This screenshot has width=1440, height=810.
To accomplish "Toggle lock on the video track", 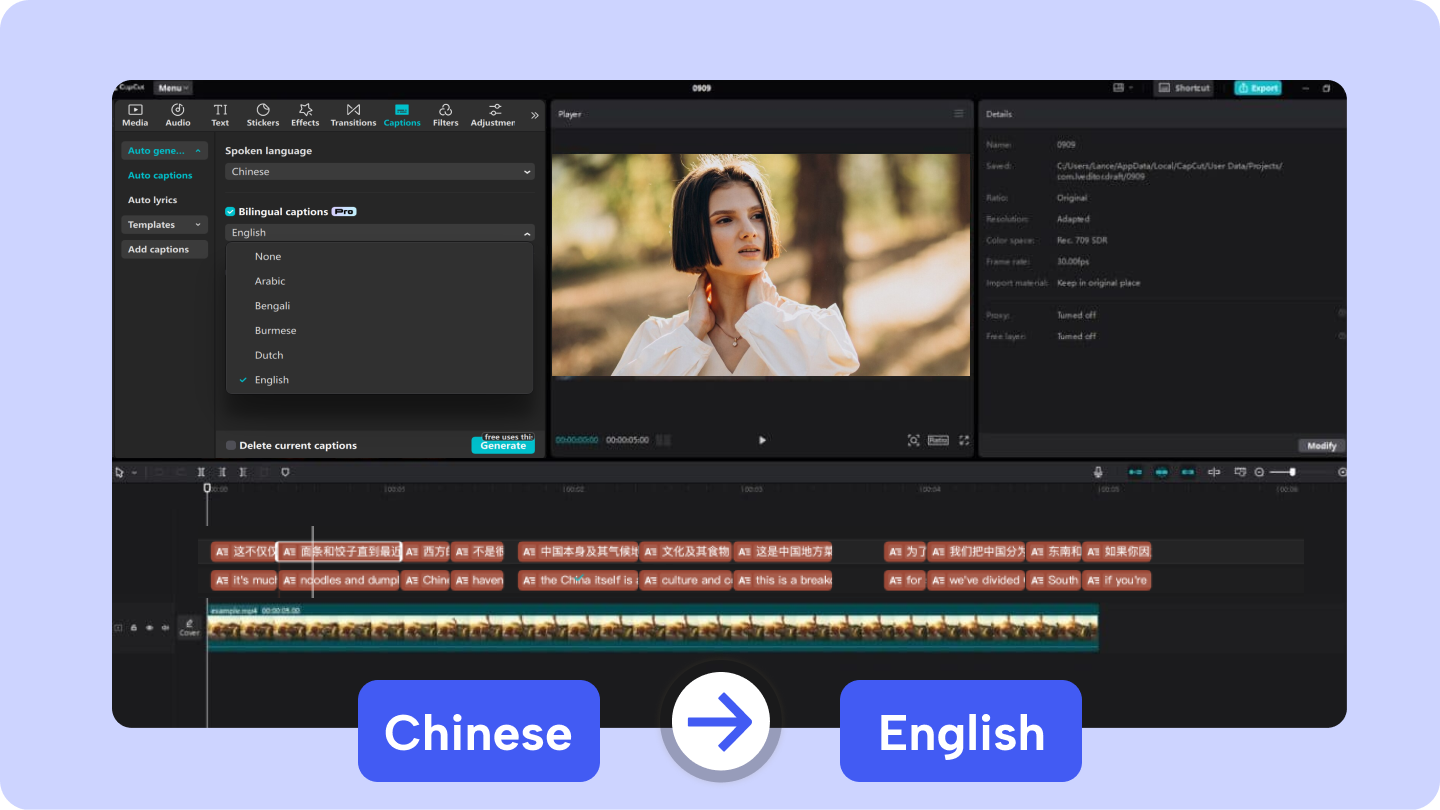I will click(x=134, y=628).
